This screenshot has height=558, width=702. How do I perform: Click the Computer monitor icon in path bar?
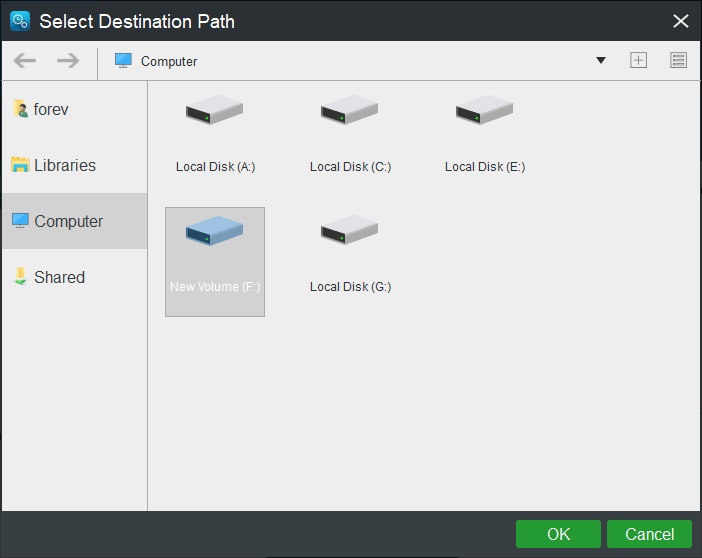123,60
